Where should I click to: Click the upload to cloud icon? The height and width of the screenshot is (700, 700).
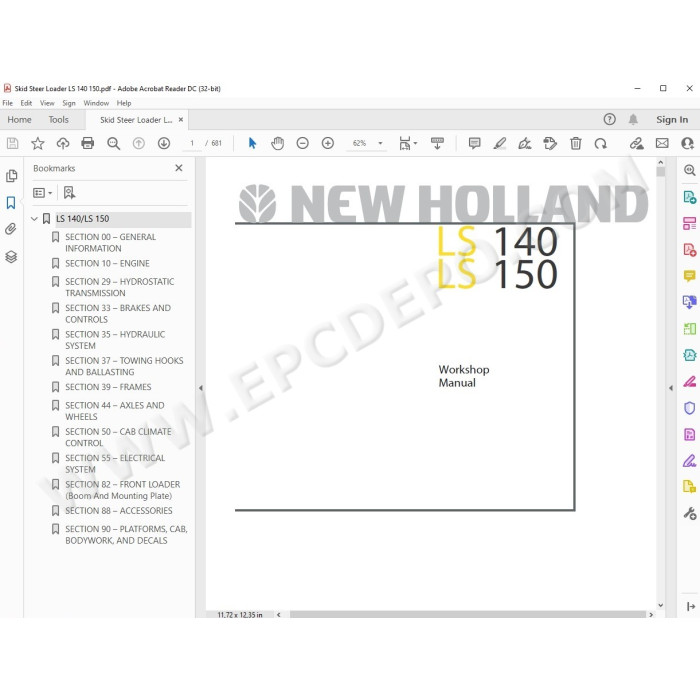[63, 143]
